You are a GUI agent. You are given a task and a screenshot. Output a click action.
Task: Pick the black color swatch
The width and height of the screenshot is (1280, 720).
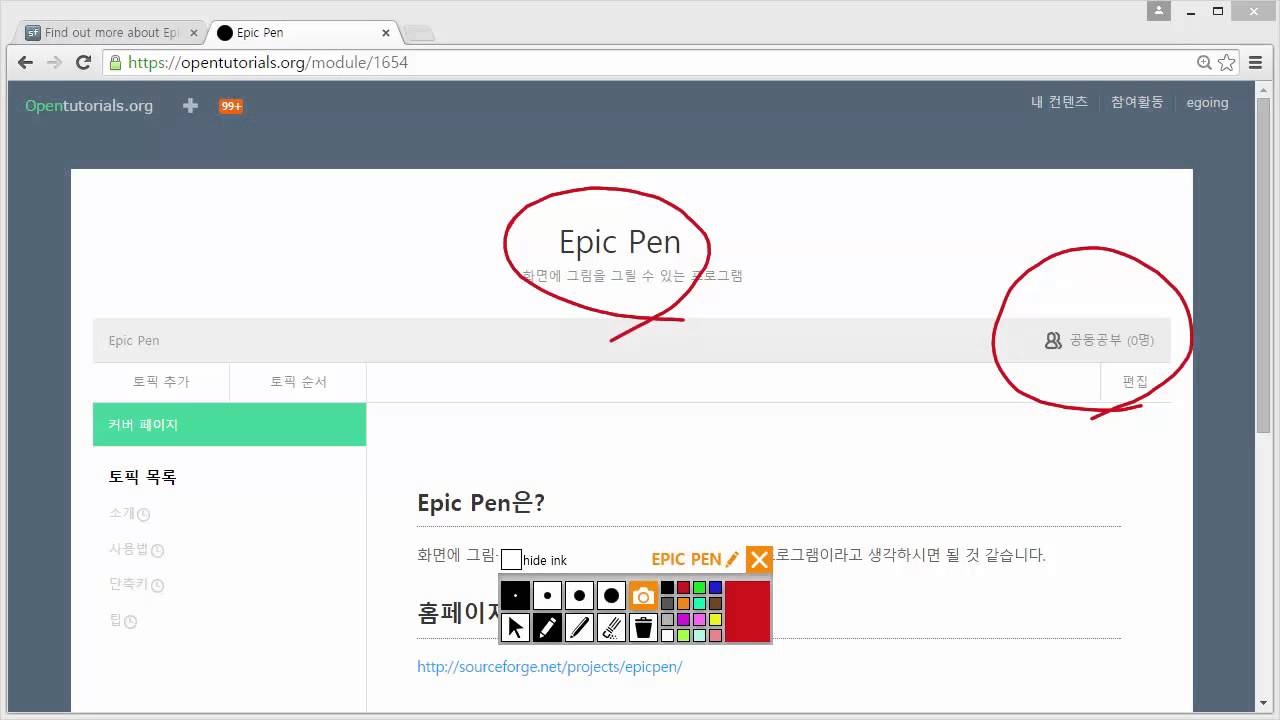click(667, 587)
